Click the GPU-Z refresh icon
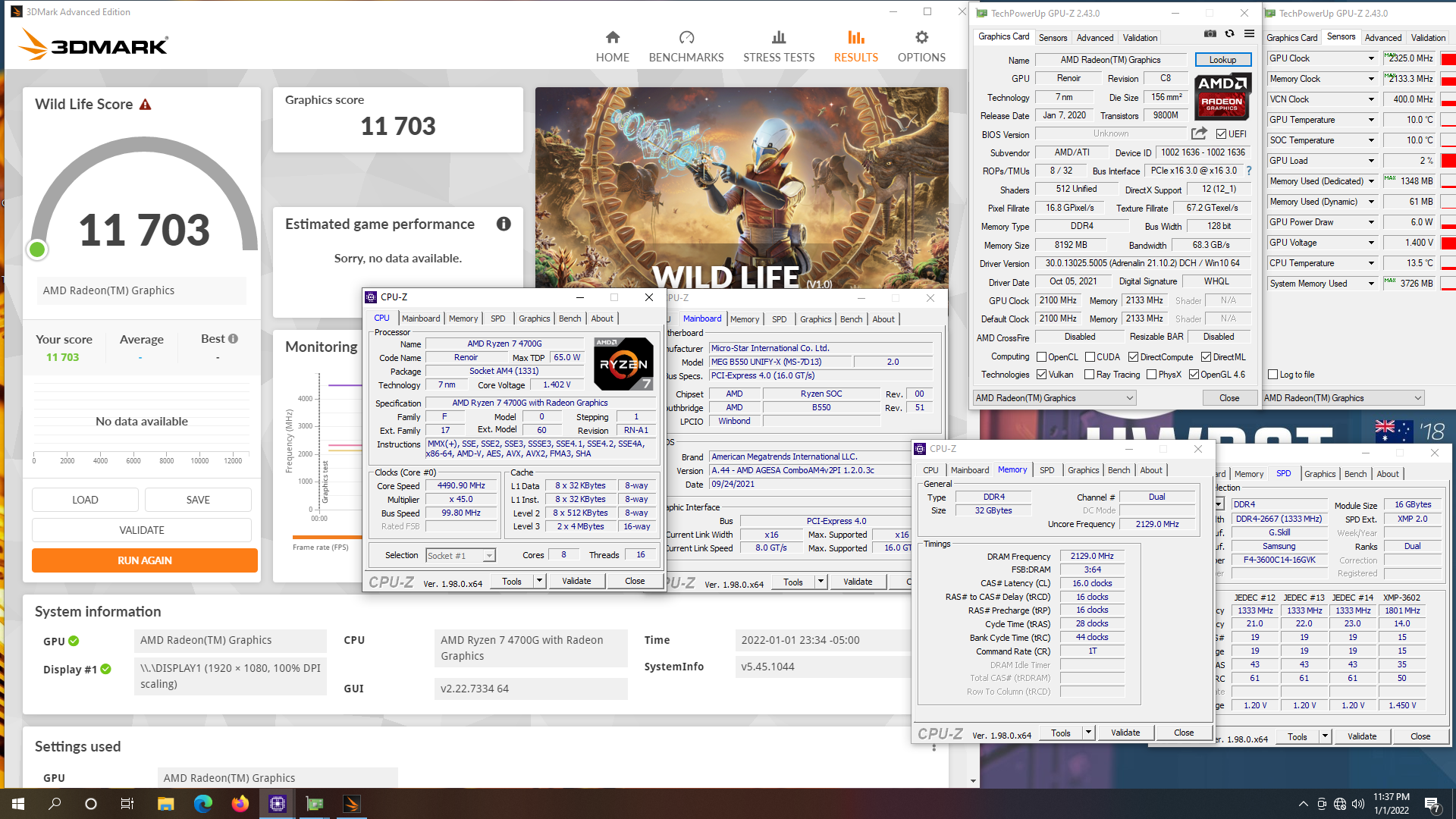1456x819 pixels. pos(1230,34)
